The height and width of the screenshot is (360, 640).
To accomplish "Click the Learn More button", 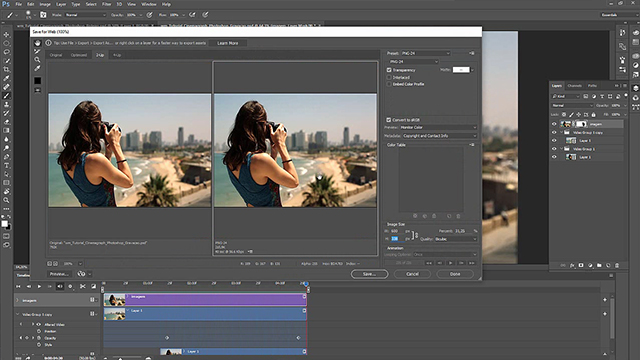I will (228, 43).
